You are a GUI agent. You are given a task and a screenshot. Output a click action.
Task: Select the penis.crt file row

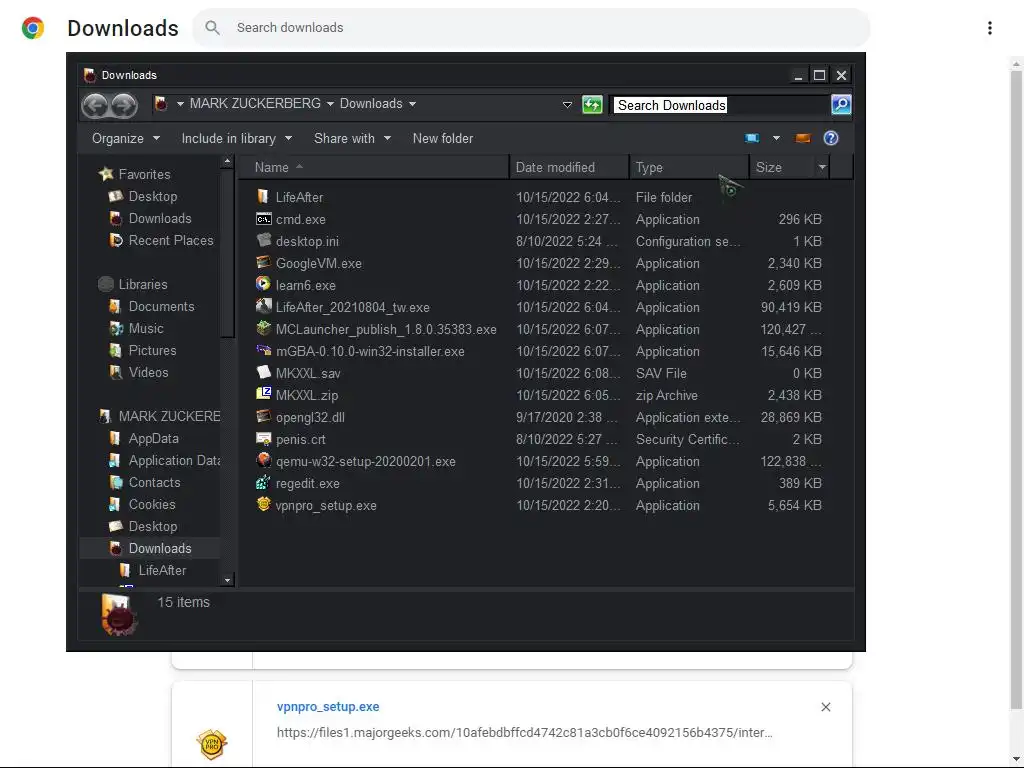click(539, 439)
